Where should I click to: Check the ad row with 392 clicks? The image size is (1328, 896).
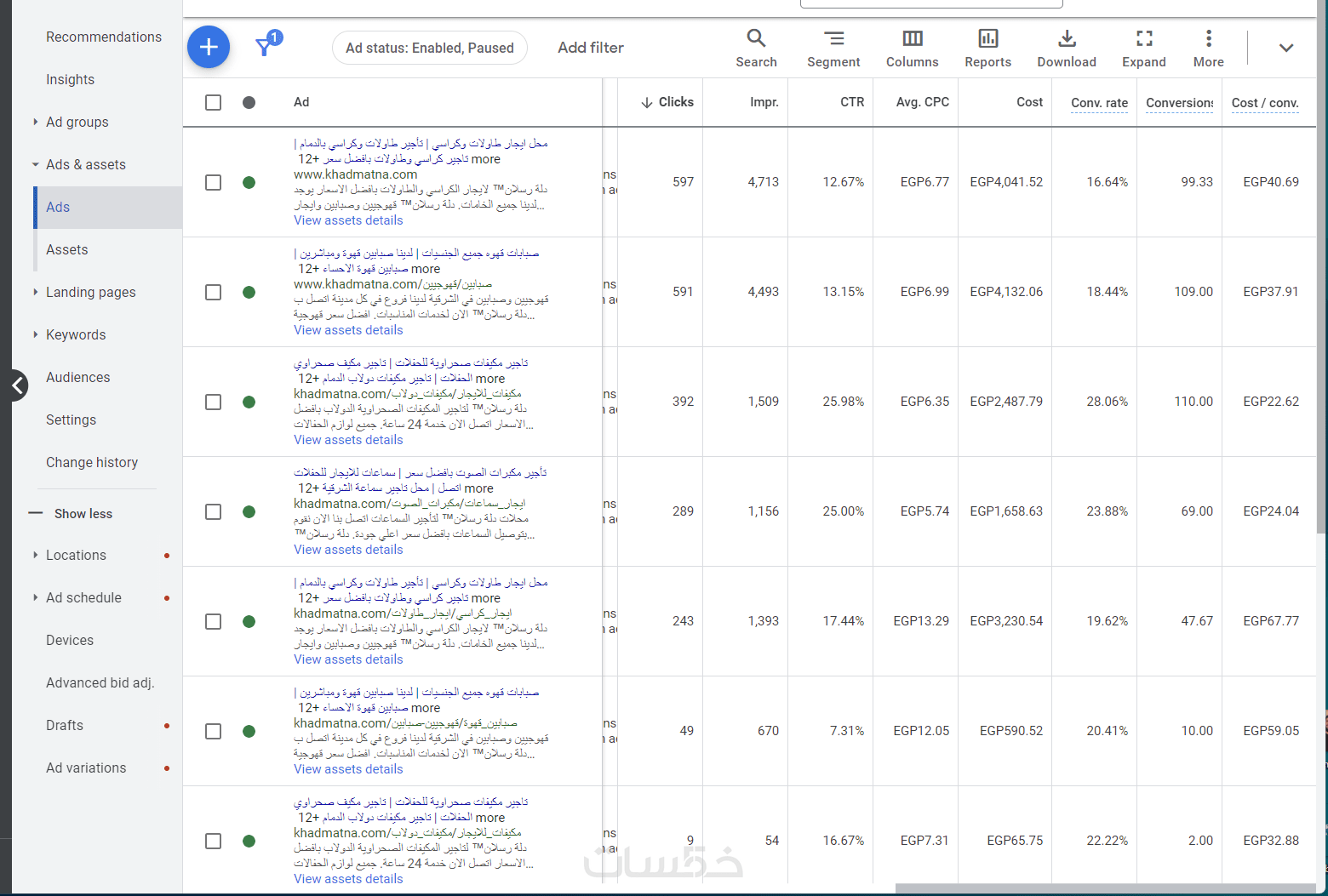[x=214, y=402]
